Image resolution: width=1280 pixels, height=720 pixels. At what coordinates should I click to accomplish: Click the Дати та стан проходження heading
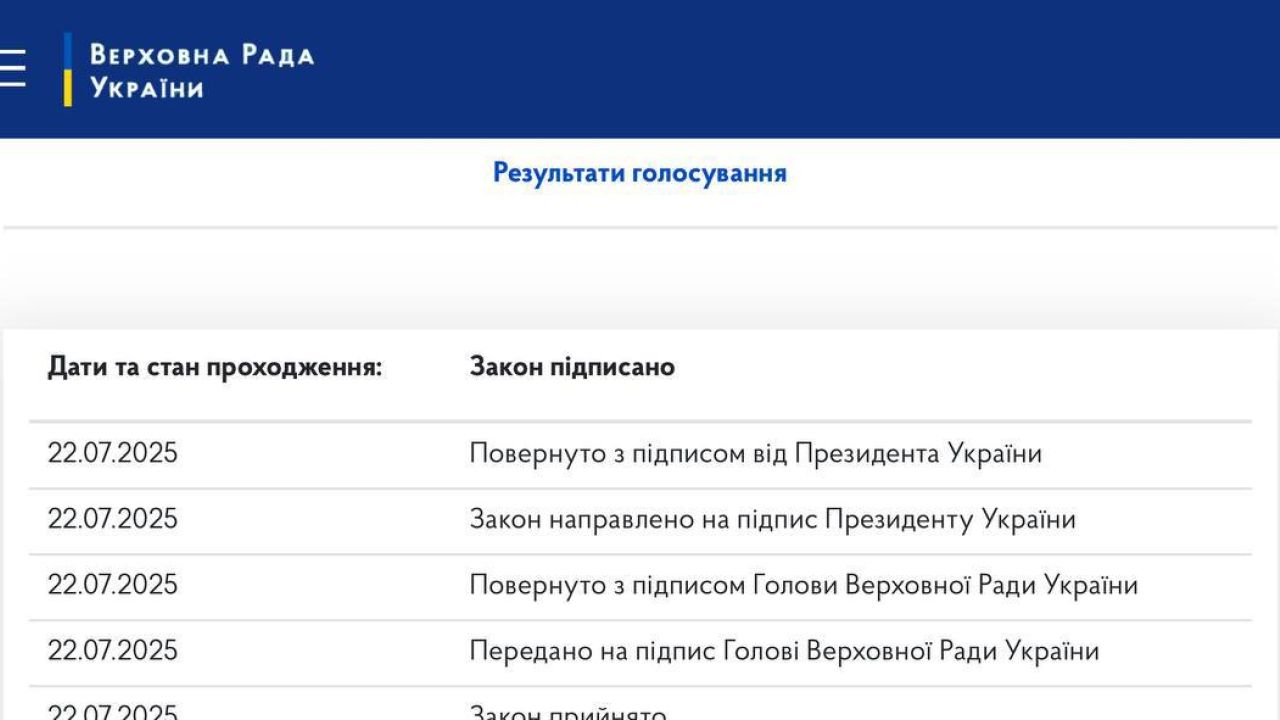[x=214, y=367]
